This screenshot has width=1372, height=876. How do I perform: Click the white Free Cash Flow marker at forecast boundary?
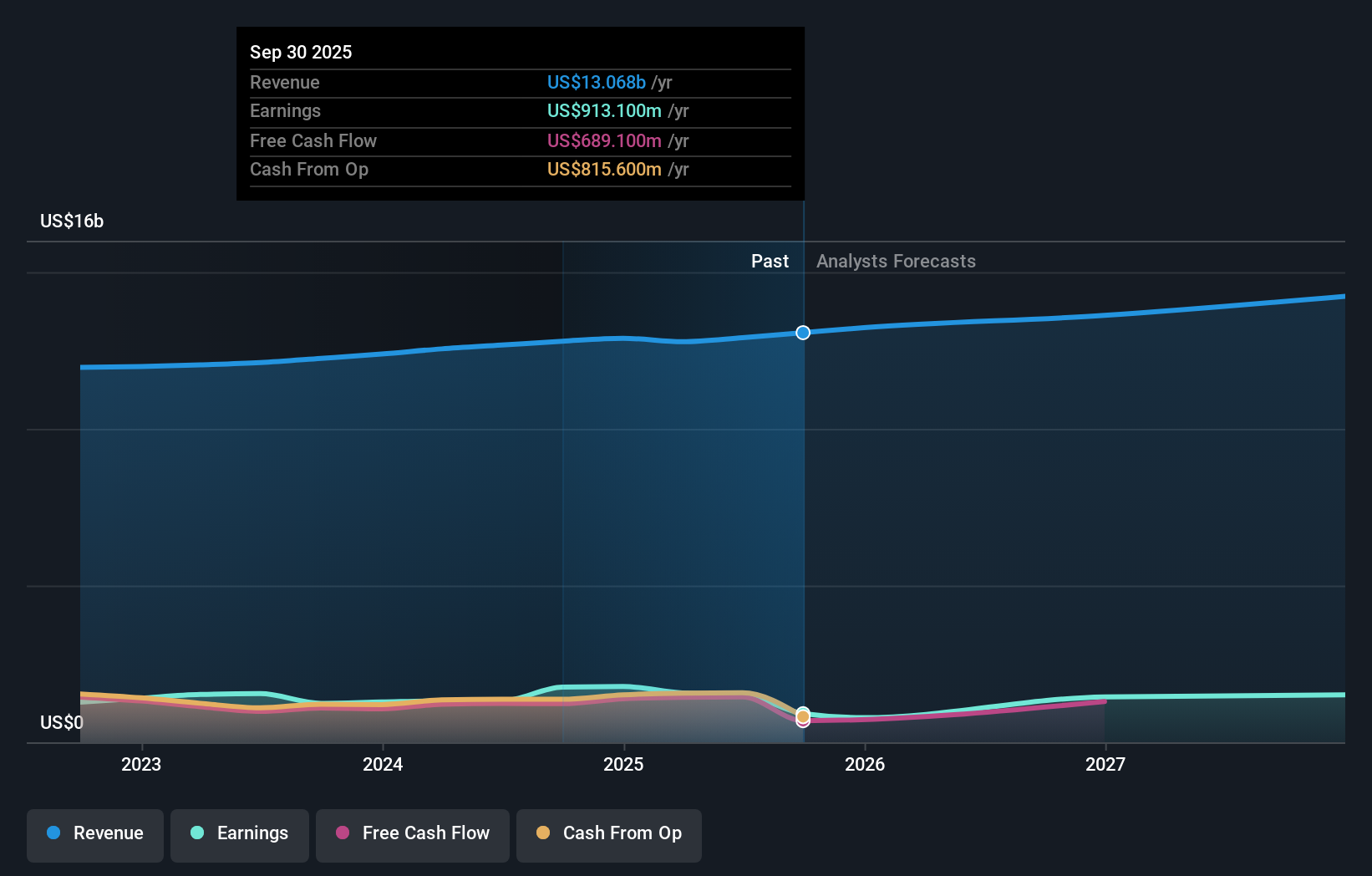[802, 721]
